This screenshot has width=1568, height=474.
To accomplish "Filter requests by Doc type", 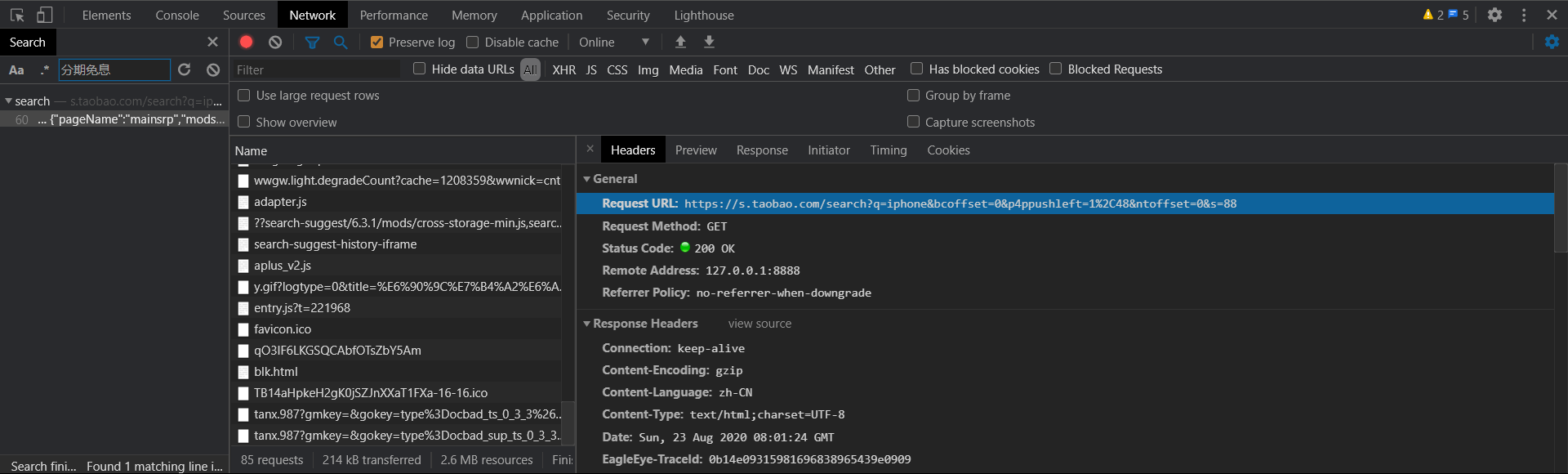I will coord(758,70).
